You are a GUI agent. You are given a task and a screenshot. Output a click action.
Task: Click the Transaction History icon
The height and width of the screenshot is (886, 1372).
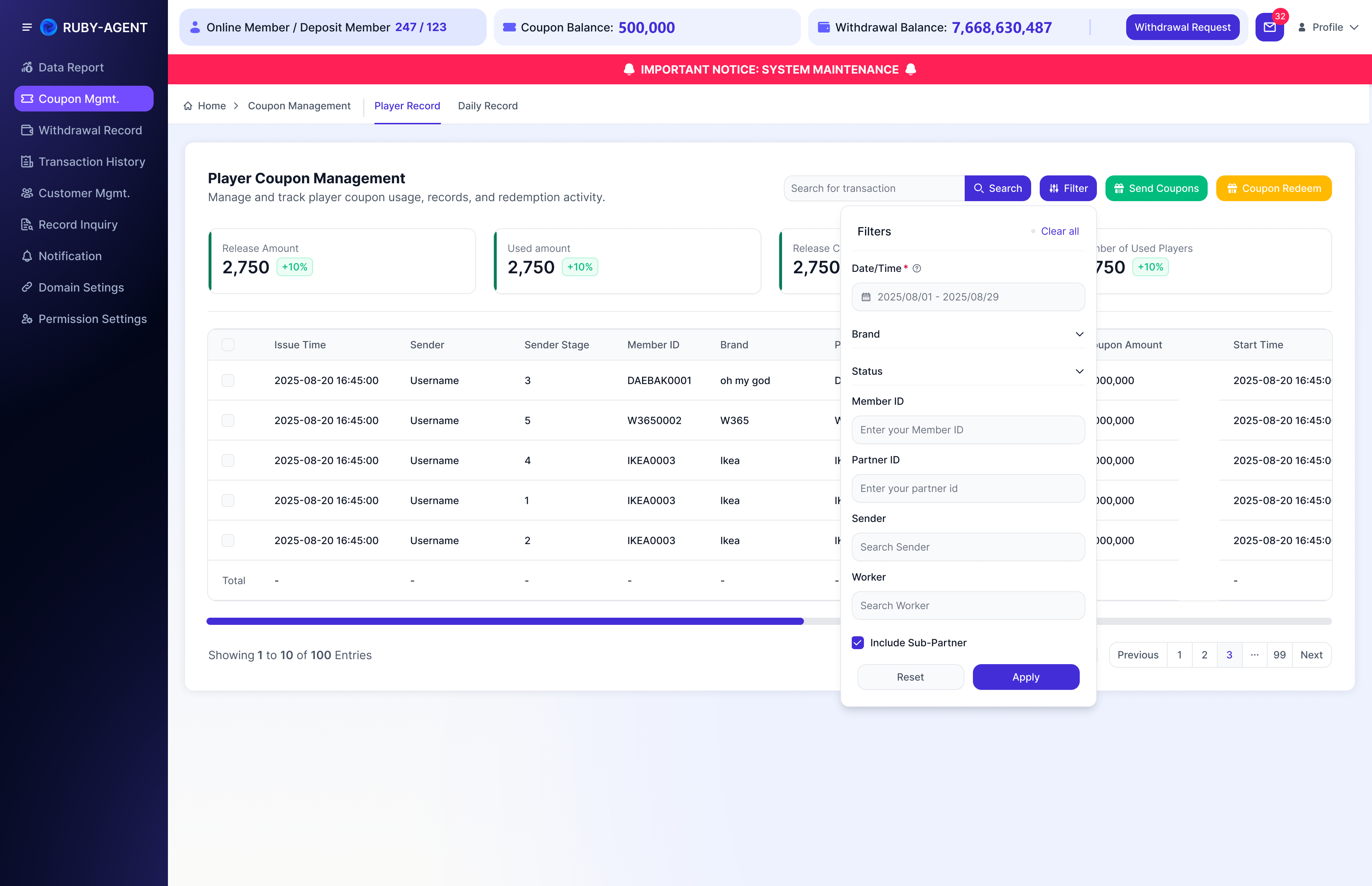pos(27,162)
